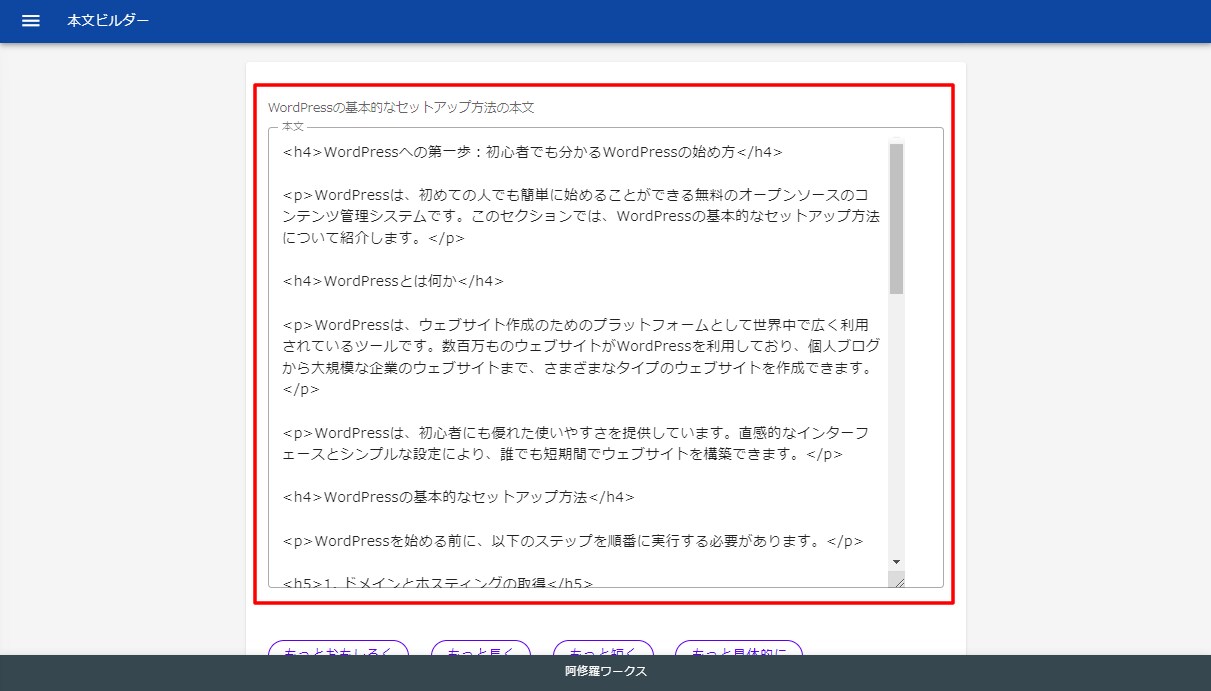Click the line 'WordPressを始める前に、以下のステップ'
This screenshot has width=1211, height=691.
tap(573, 541)
